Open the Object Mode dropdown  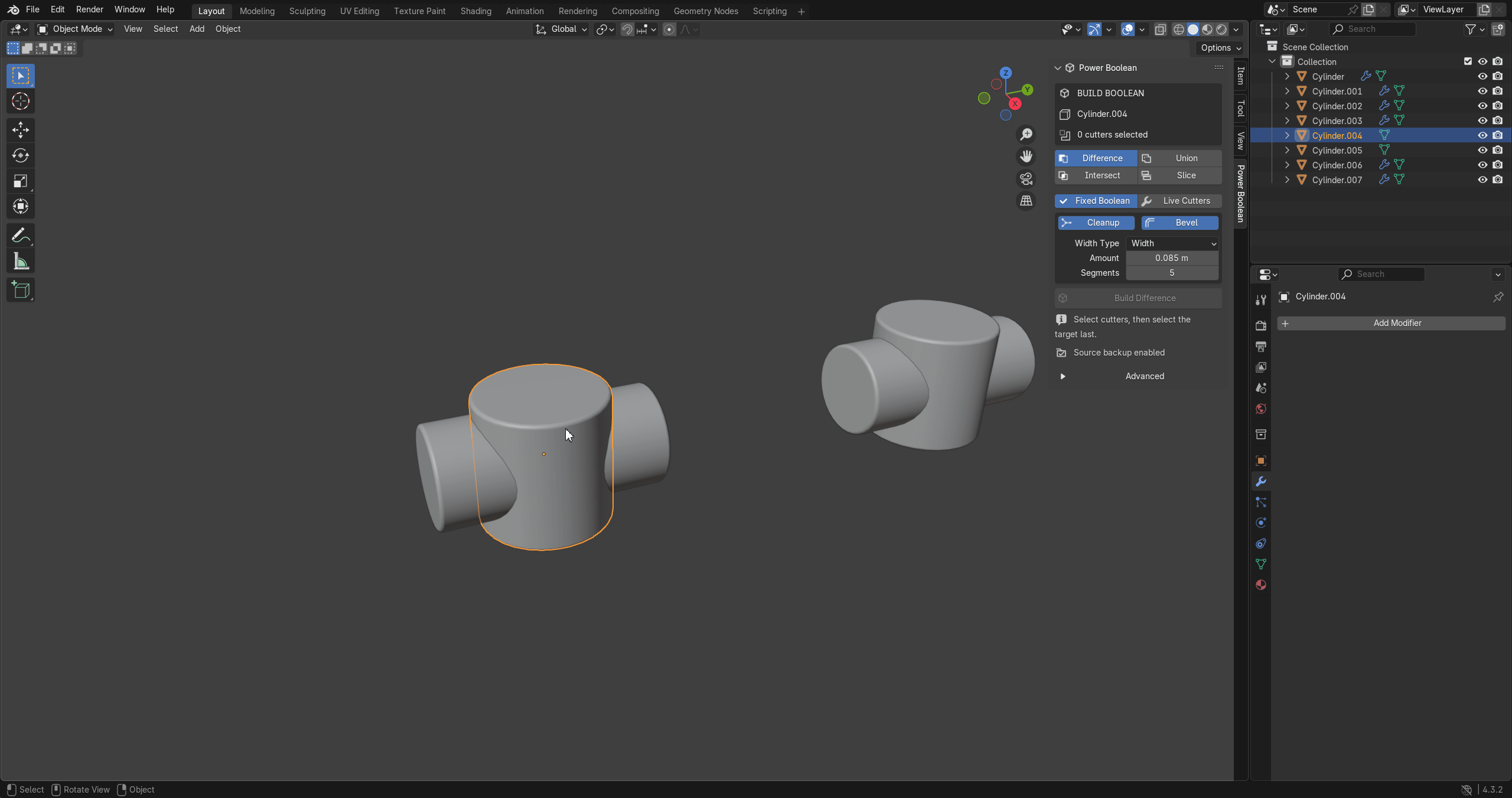pos(74,29)
